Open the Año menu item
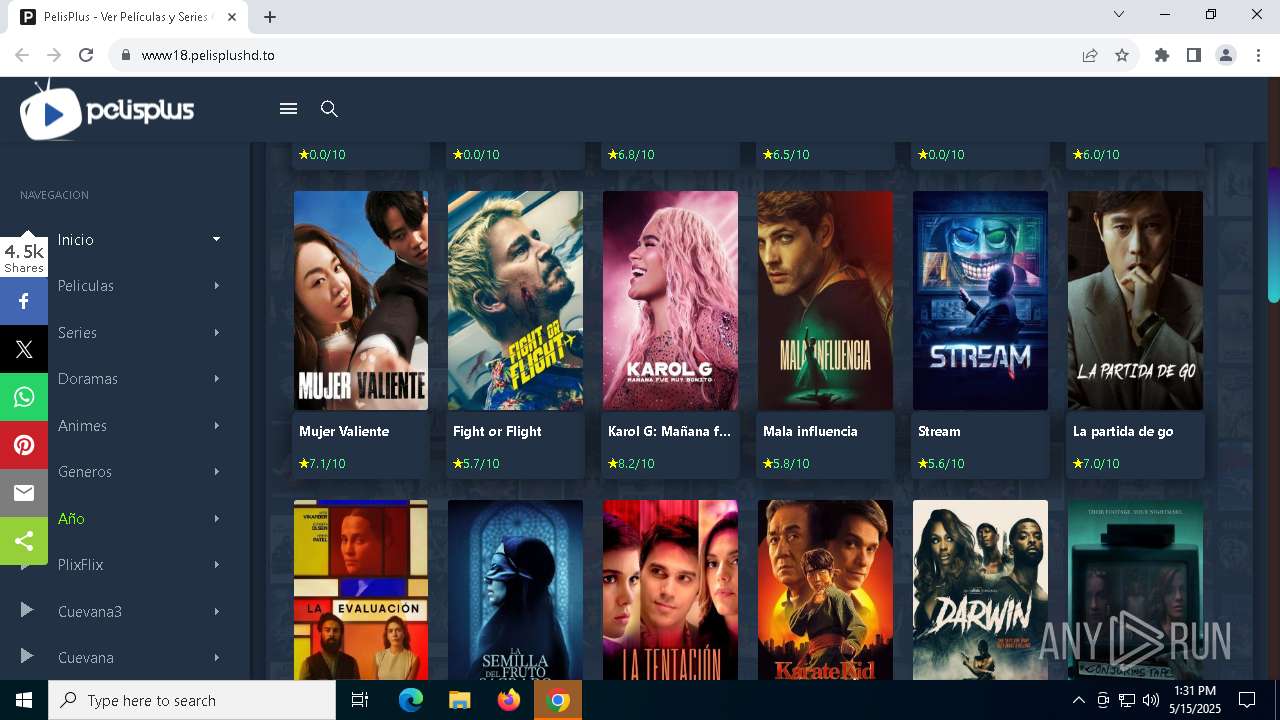This screenshot has width=1280, height=720. 71,519
